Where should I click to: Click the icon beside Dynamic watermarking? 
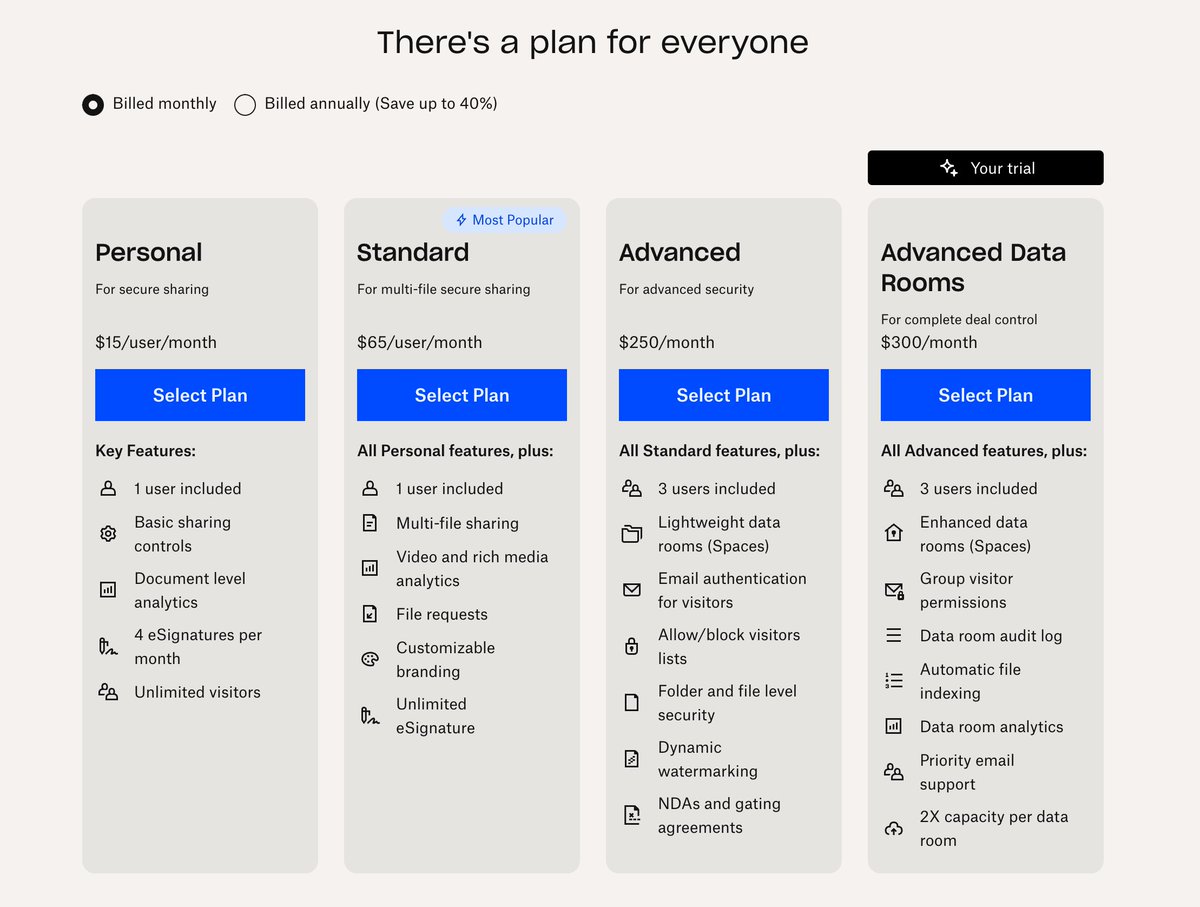[x=632, y=759]
